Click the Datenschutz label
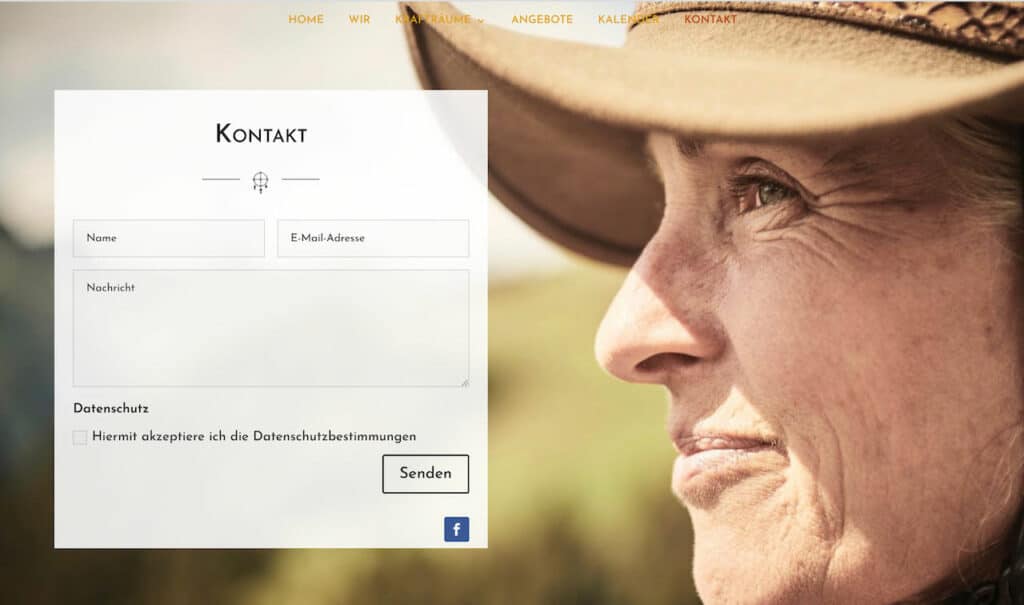Image resolution: width=1024 pixels, height=605 pixels. click(x=111, y=408)
